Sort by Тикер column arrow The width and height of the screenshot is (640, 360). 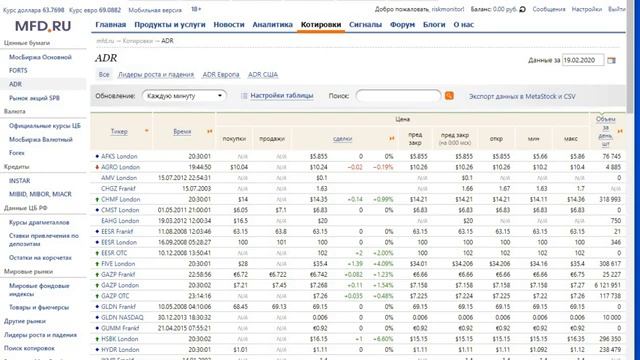[146, 131]
